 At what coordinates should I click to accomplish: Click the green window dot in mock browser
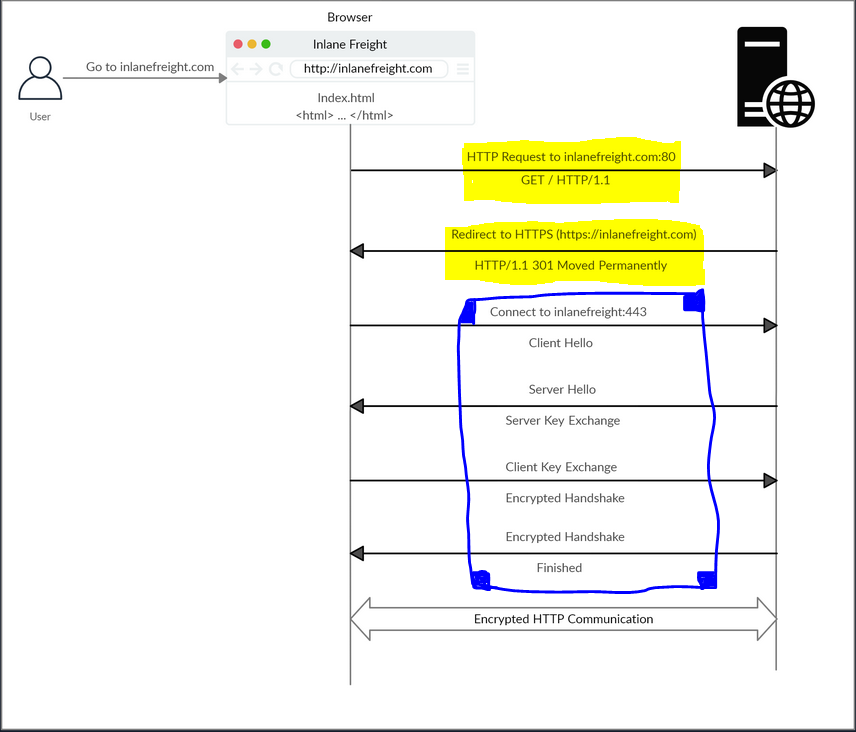click(266, 44)
